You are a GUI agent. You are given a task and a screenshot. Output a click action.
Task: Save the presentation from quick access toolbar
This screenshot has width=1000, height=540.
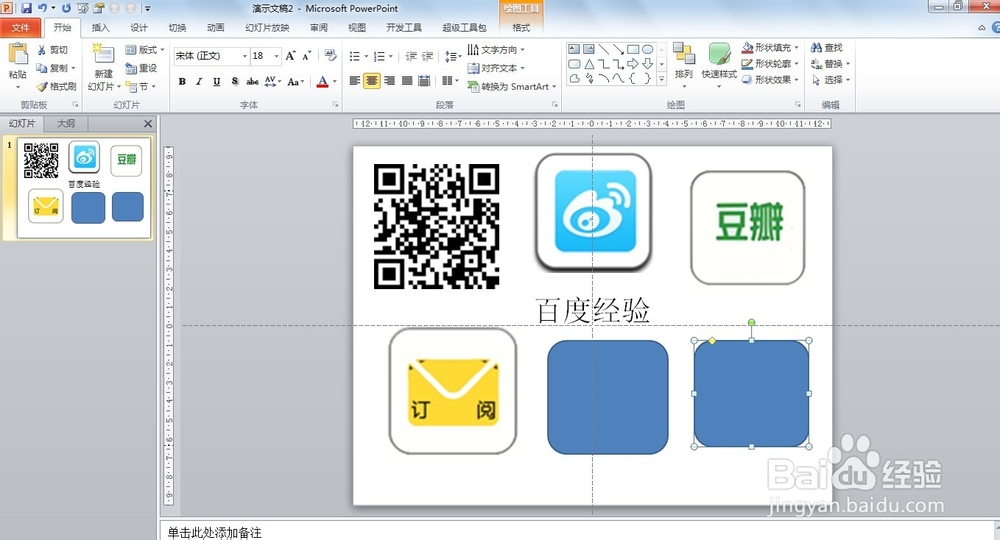point(26,8)
